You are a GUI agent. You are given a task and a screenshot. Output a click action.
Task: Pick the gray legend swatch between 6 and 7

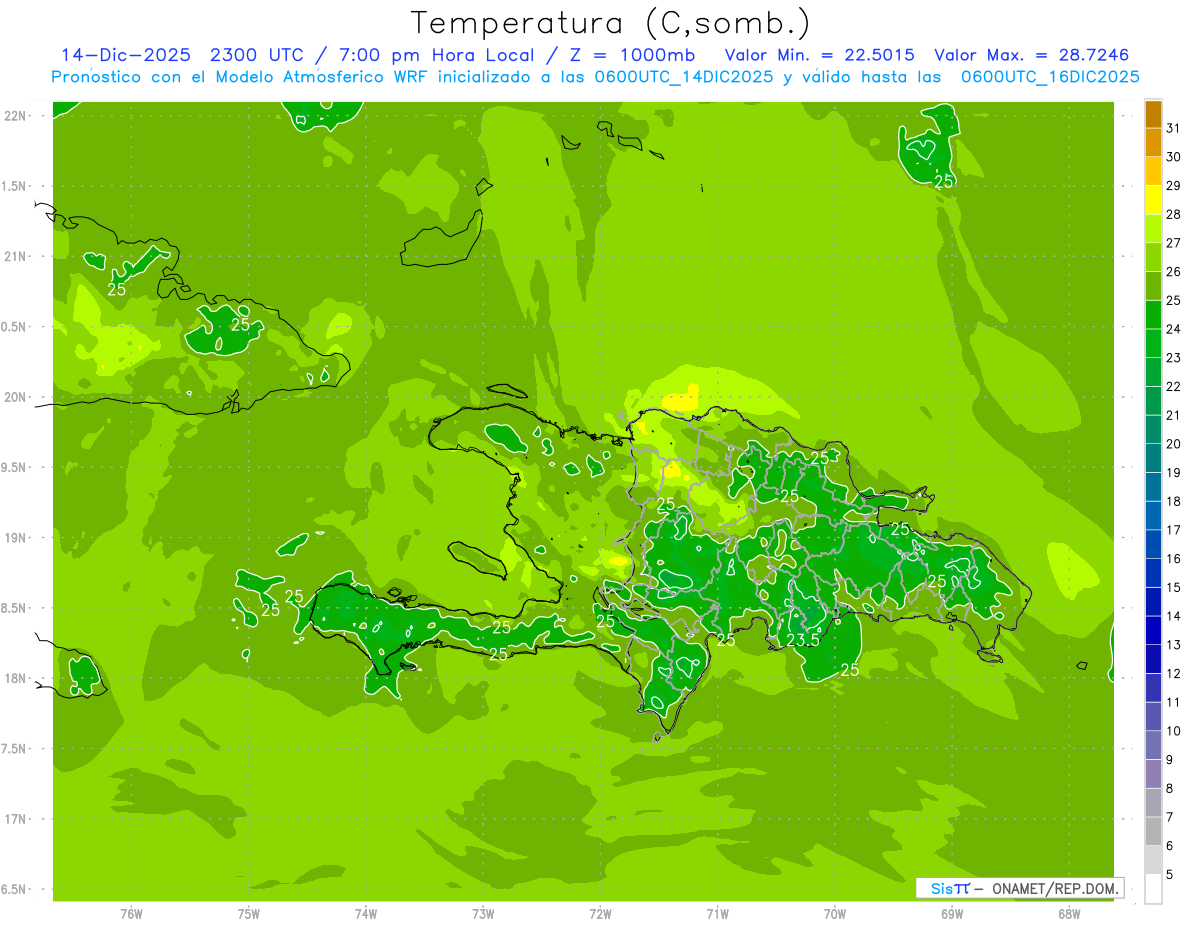(x=1153, y=831)
